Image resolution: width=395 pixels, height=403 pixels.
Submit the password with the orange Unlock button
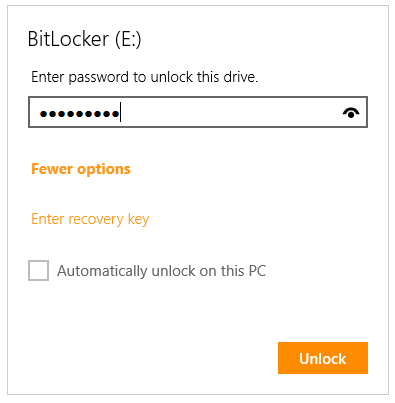point(323,358)
